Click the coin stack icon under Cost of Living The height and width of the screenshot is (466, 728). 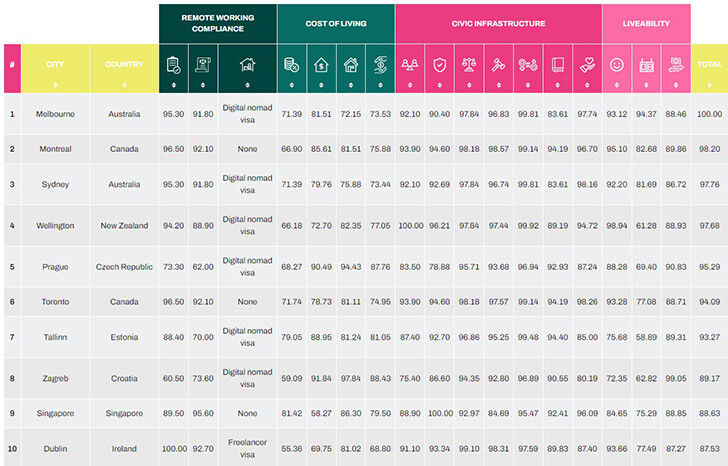point(292,66)
